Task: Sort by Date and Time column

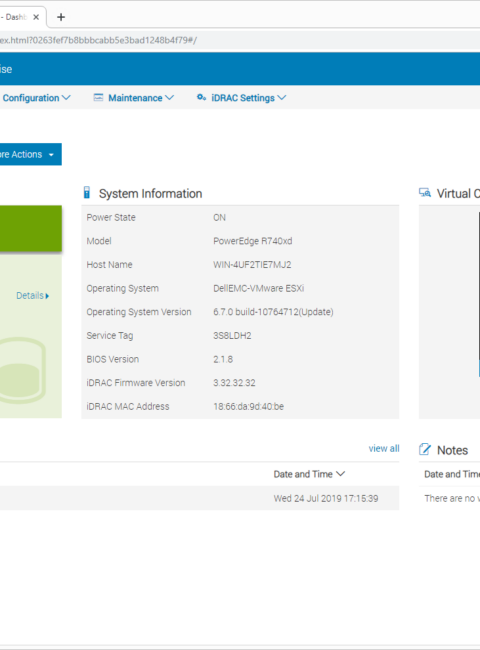Action: point(309,474)
